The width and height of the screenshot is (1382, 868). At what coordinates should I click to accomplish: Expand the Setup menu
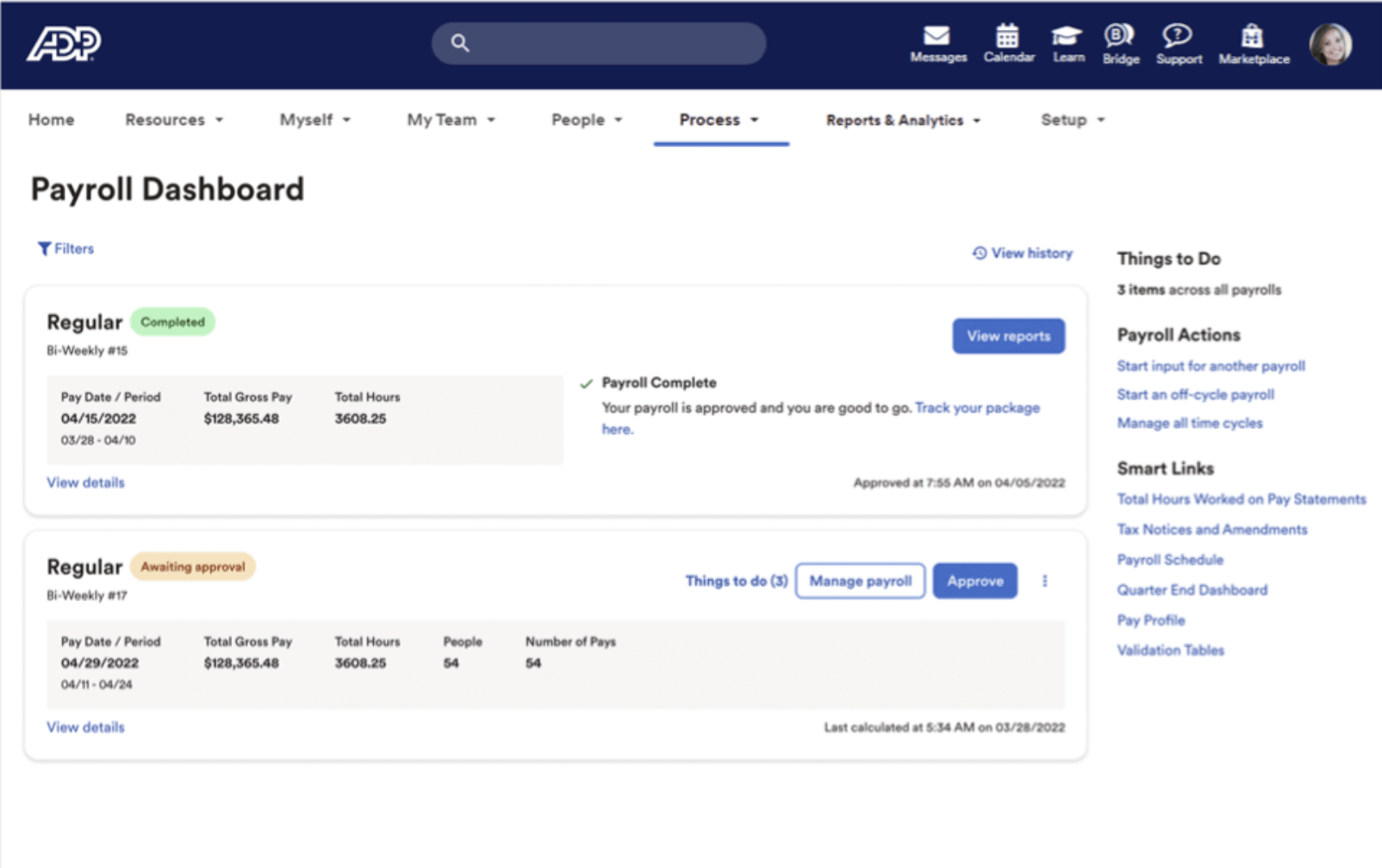[x=1072, y=120]
